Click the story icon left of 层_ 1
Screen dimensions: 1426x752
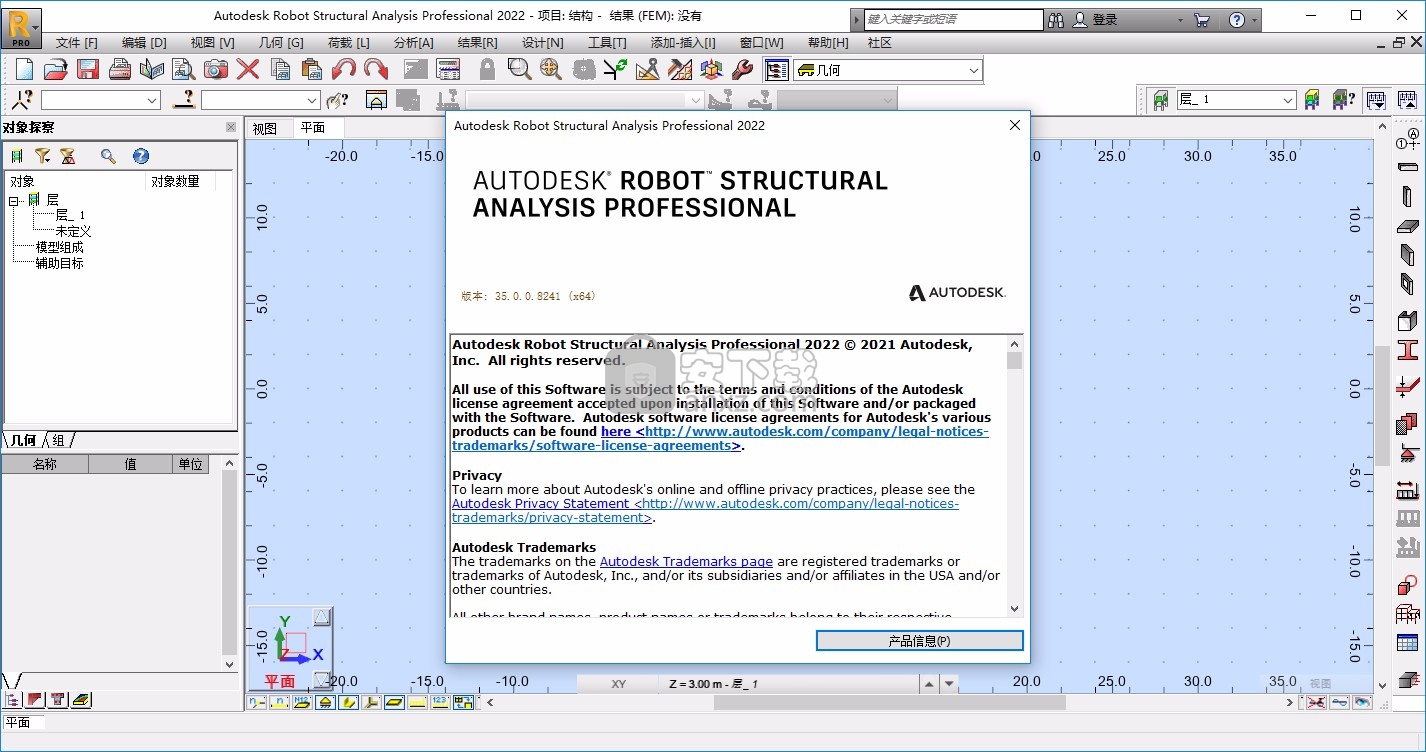(x=1161, y=99)
